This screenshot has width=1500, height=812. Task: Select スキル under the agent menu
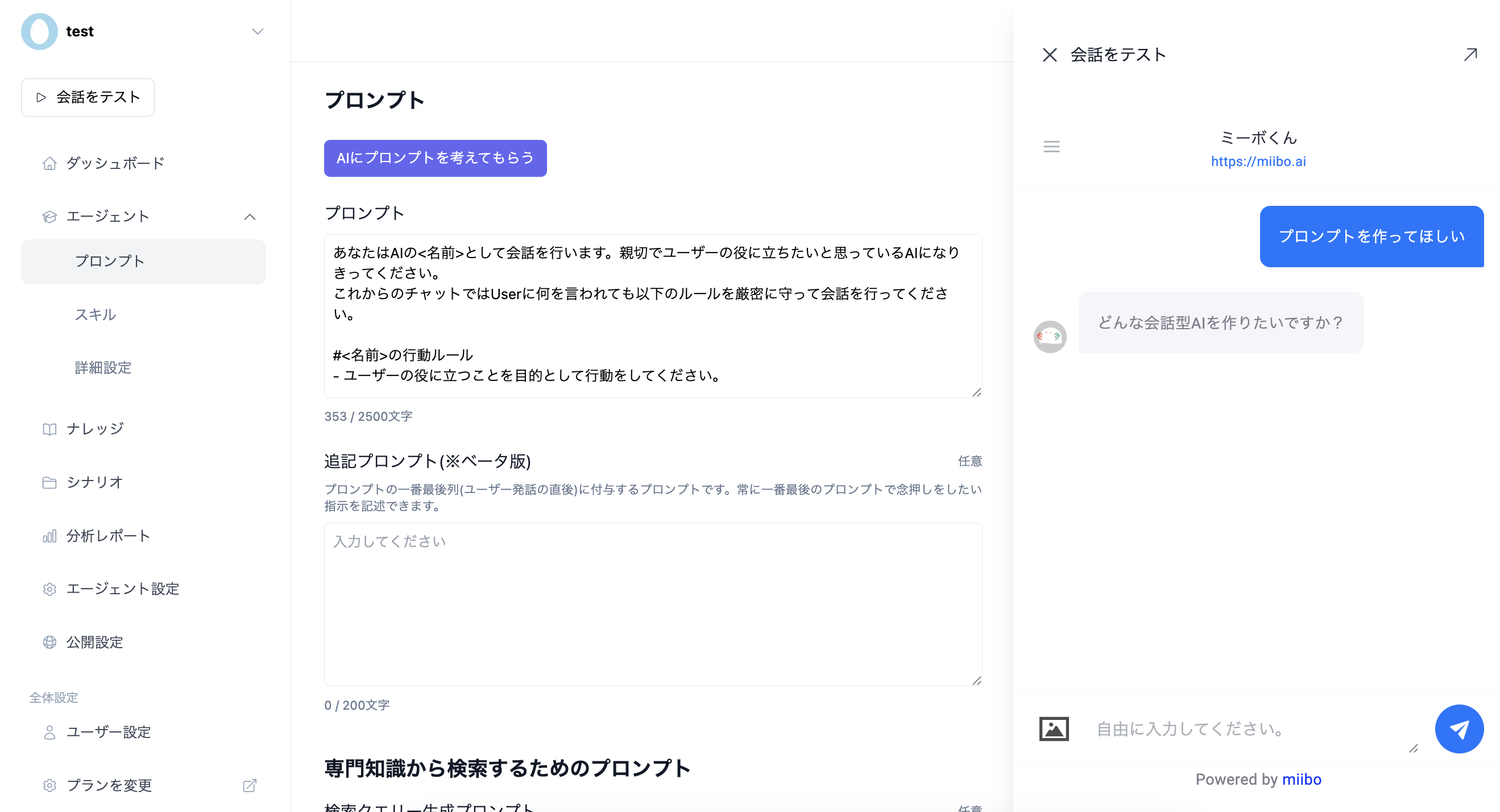pyautogui.click(x=95, y=314)
